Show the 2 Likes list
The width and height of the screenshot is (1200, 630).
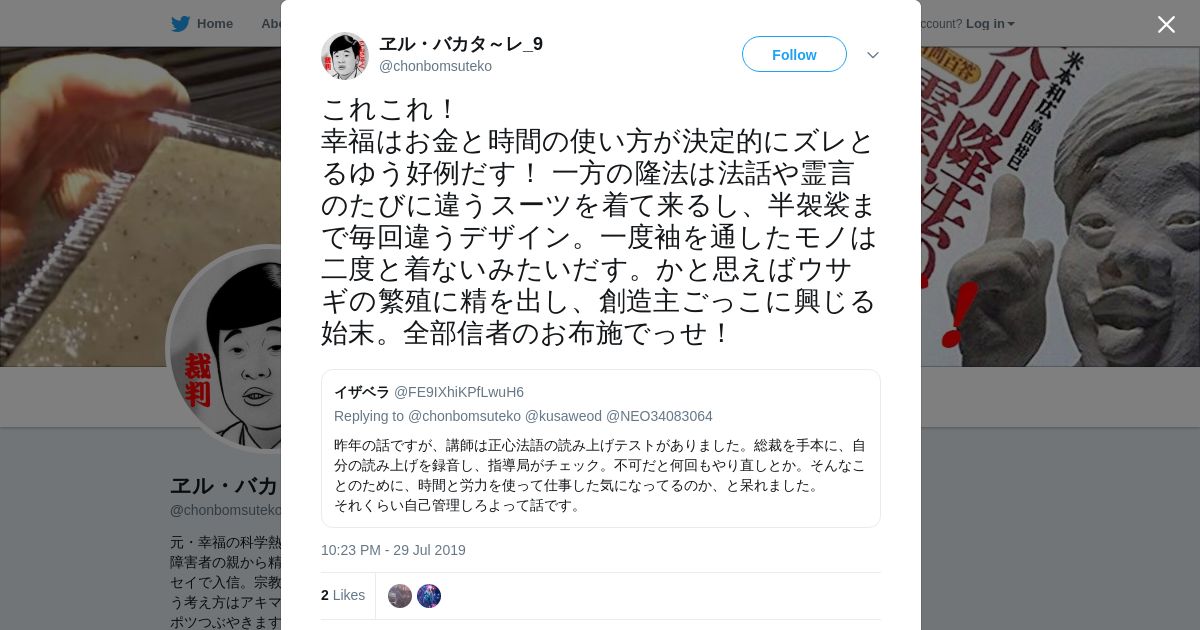343,595
